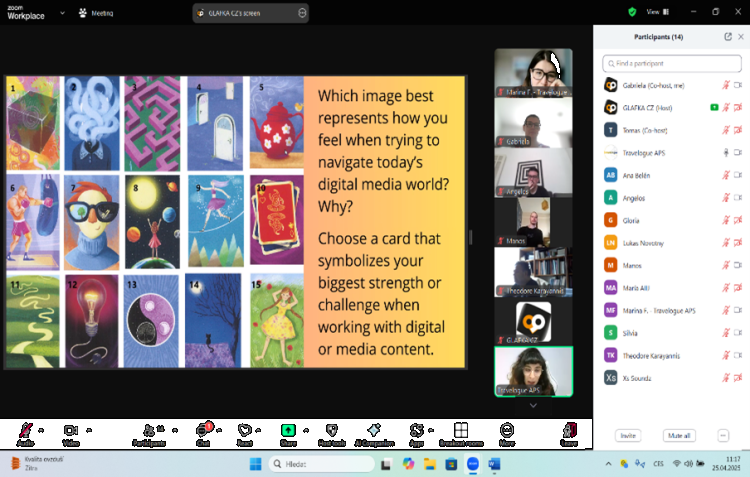Unmute microphone with the Audio button
750x477 pixels.
[25, 432]
